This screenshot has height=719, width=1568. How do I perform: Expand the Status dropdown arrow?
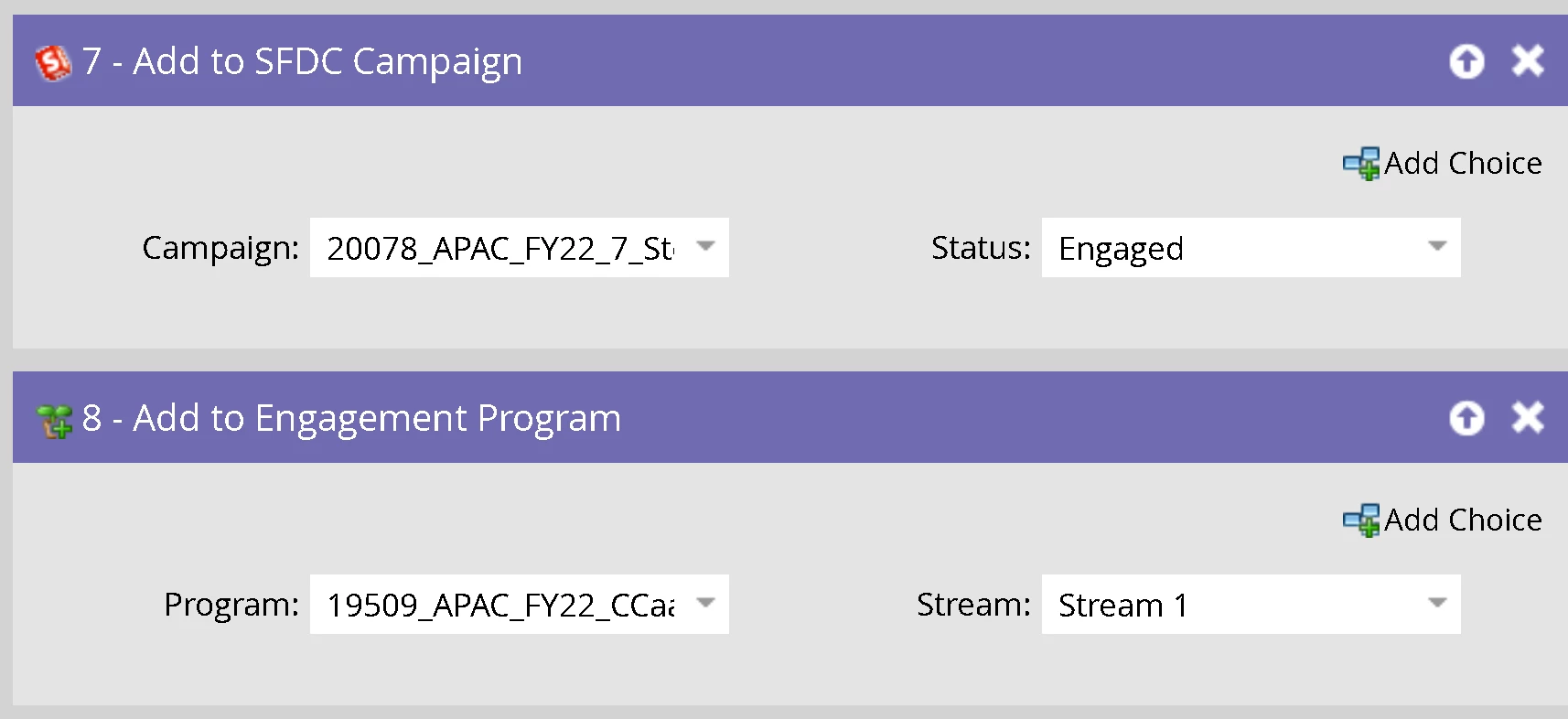tap(1437, 246)
